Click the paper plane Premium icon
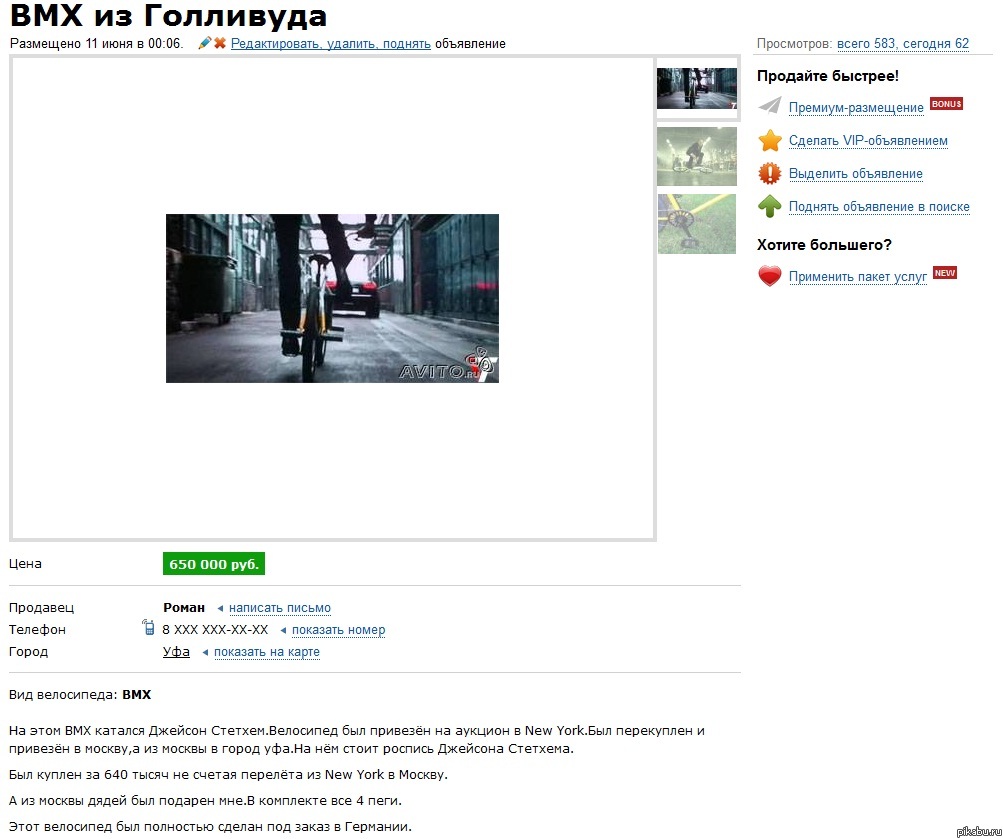This screenshot has height=839, width=1003. click(770, 106)
